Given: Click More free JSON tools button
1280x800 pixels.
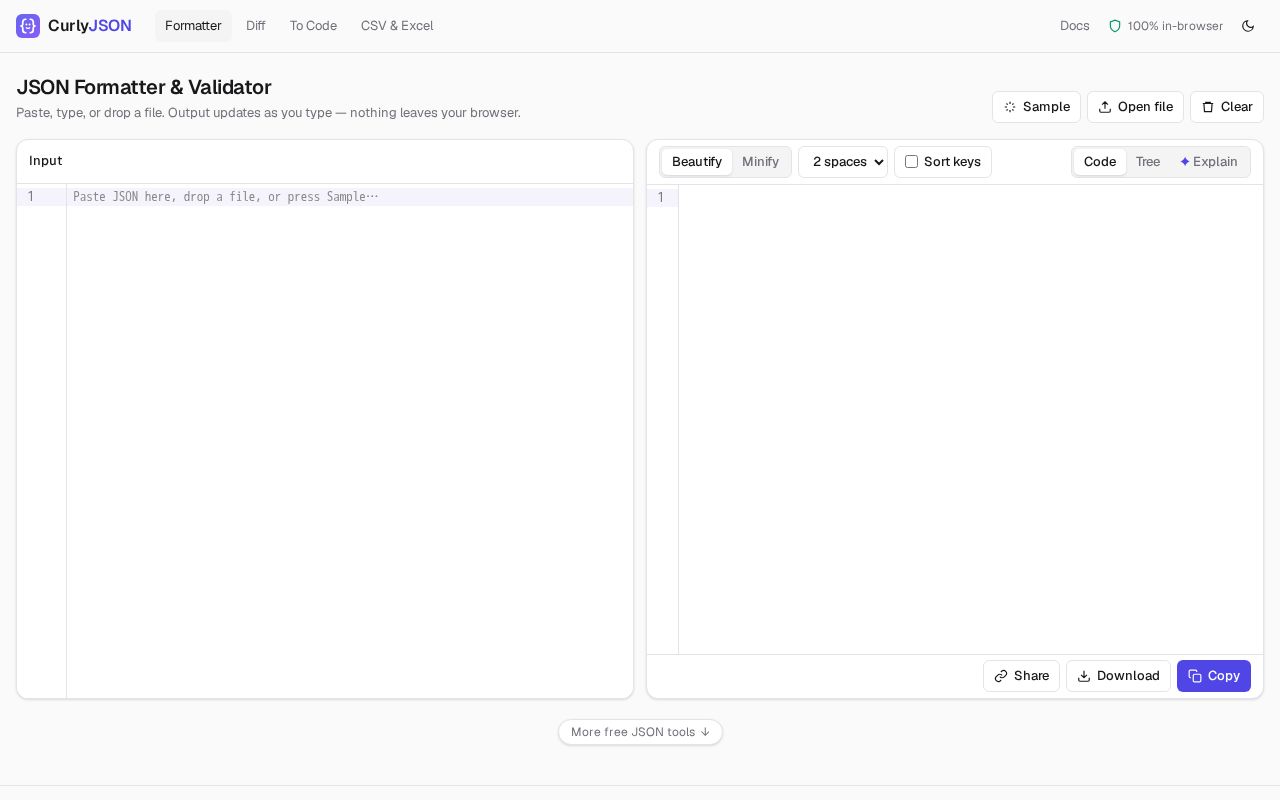Looking at the screenshot, I should pos(640,732).
